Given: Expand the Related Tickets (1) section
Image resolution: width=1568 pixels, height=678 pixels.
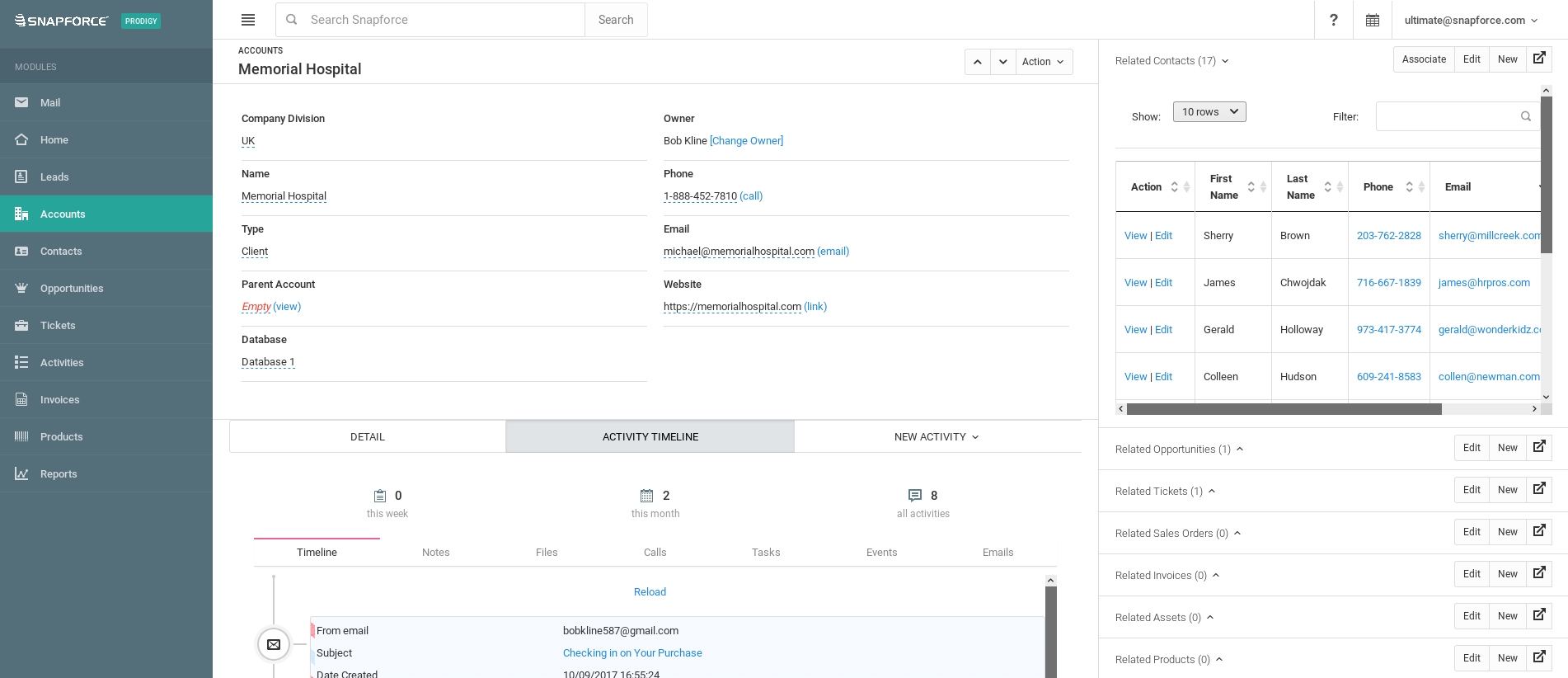Looking at the screenshot, I should [1165, 492].
